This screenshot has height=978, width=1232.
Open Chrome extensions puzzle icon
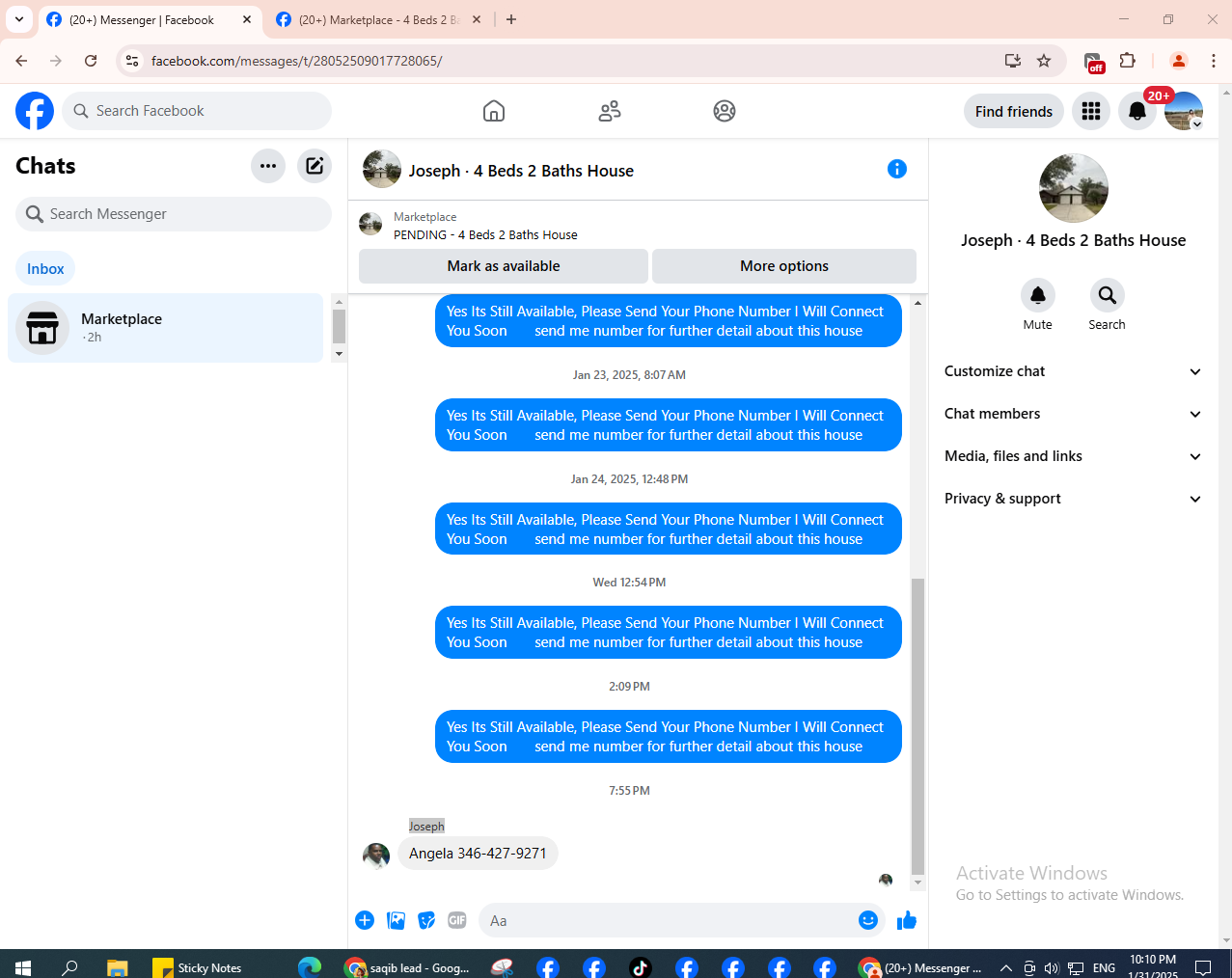click(x=1128, y=61)
